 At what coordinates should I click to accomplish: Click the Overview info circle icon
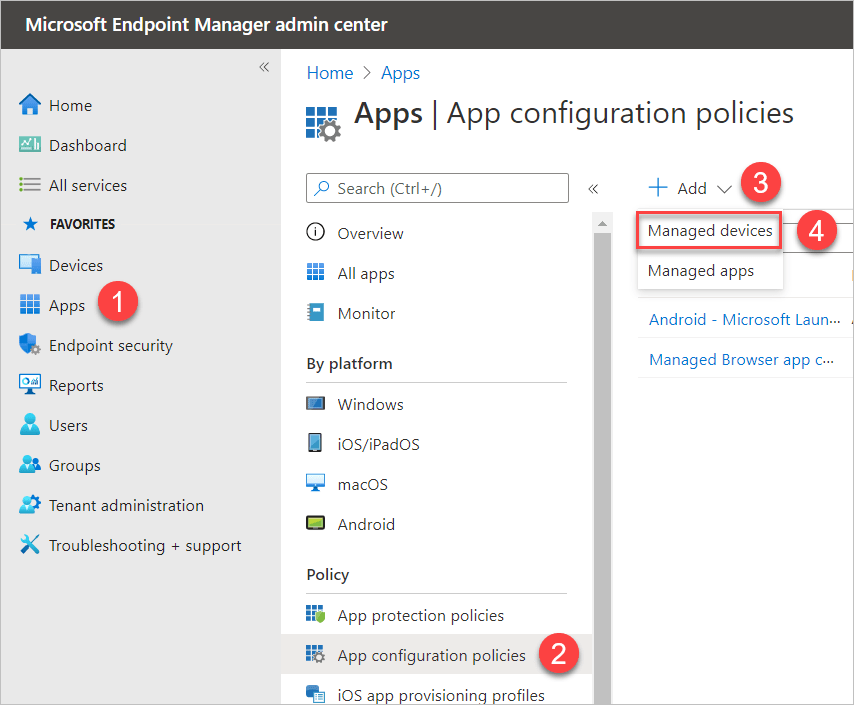315,232
